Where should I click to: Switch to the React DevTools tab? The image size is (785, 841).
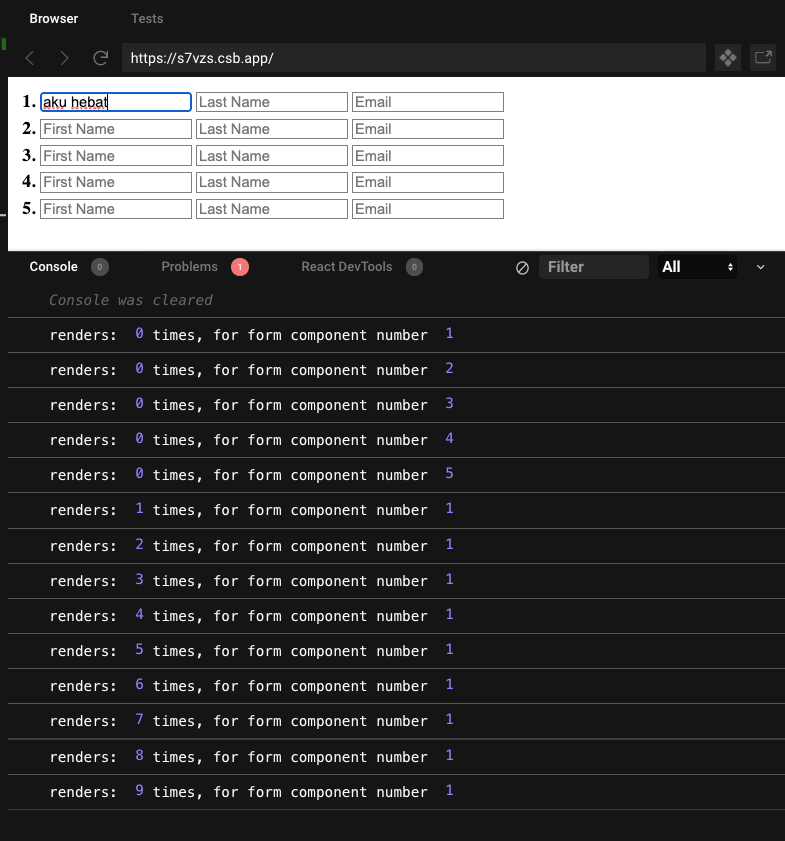pyautogui.click(x=347, y=267)
